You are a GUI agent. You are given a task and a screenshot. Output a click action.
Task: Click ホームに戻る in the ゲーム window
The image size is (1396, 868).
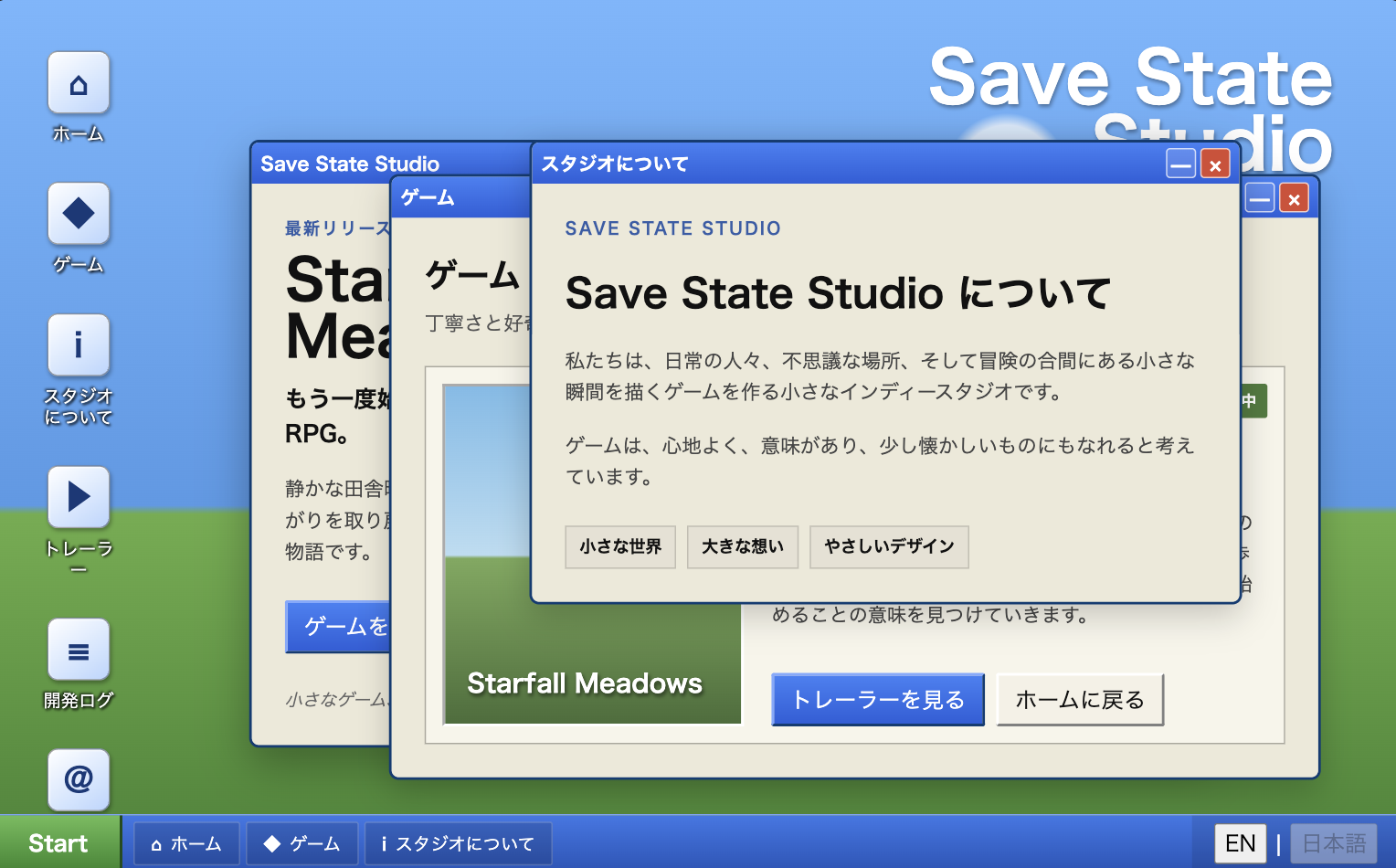[1080, 700]
